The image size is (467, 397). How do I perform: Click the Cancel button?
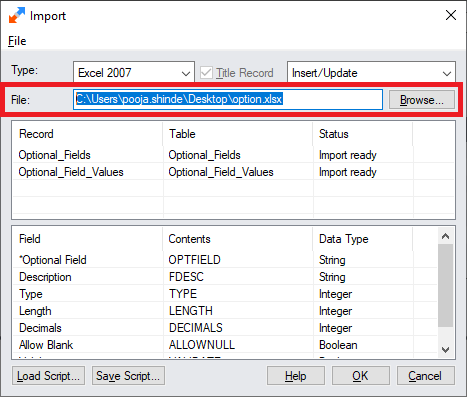(x=425, y=376)
